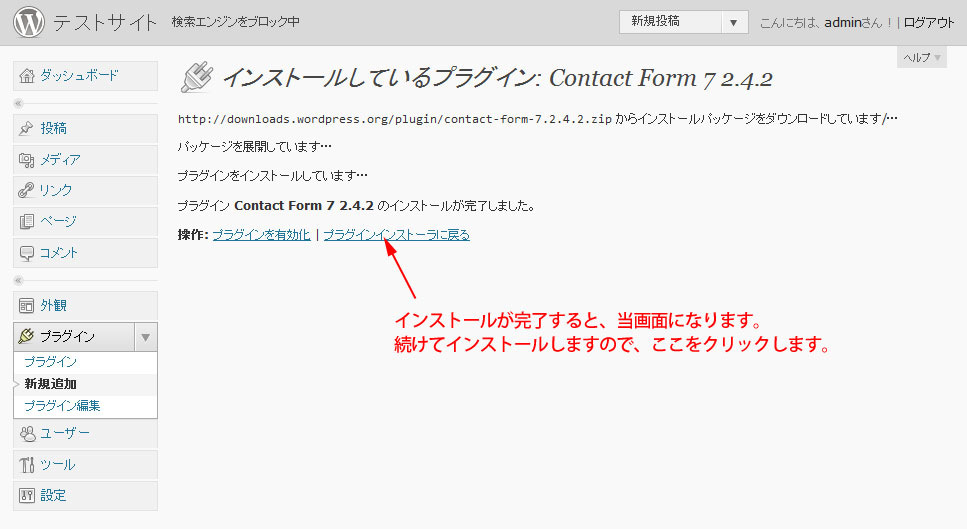Open ページ menu
The height and width of the screenshot is (529, 967).
tap(85, 221)
